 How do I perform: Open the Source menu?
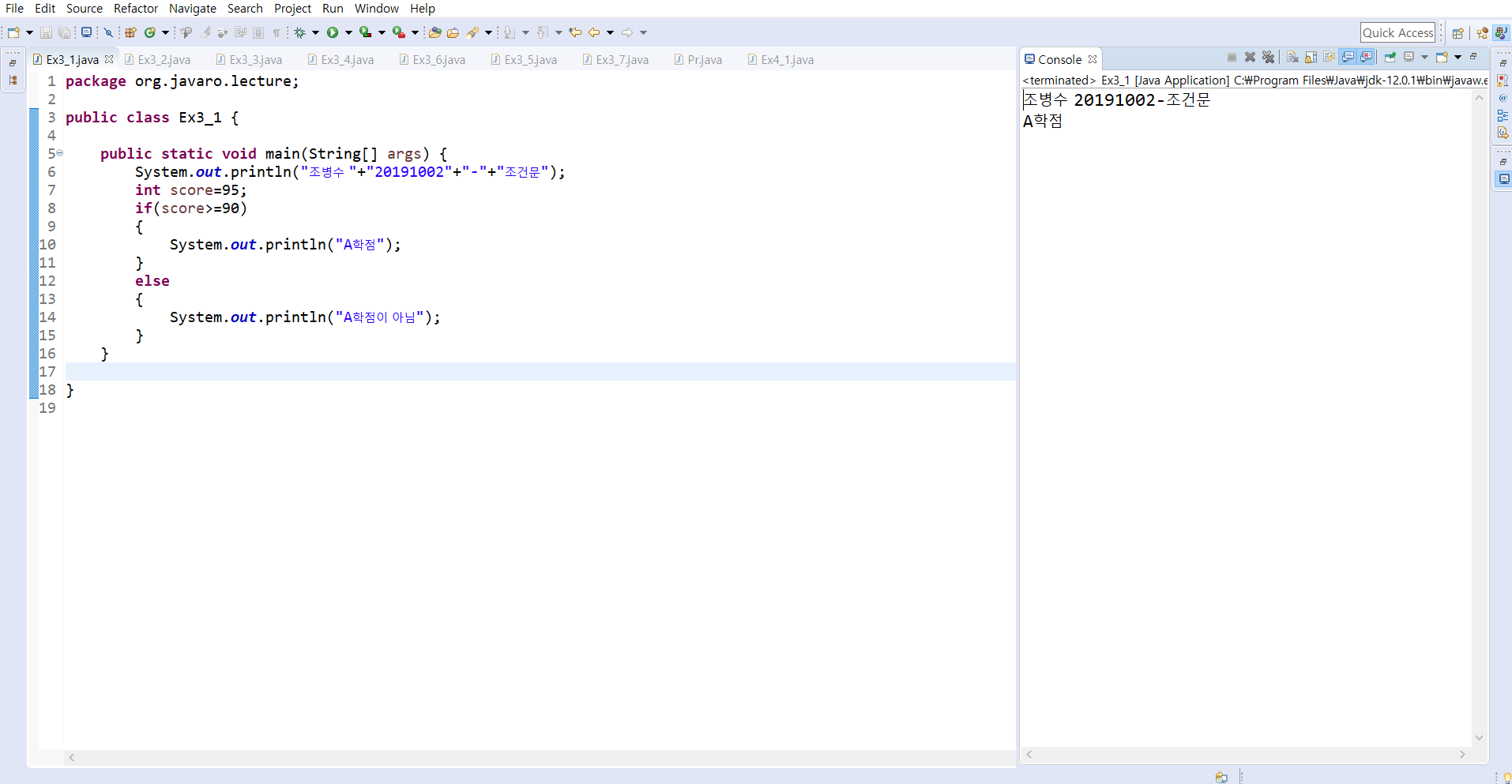pyautogui.click(x=85, y=9)
